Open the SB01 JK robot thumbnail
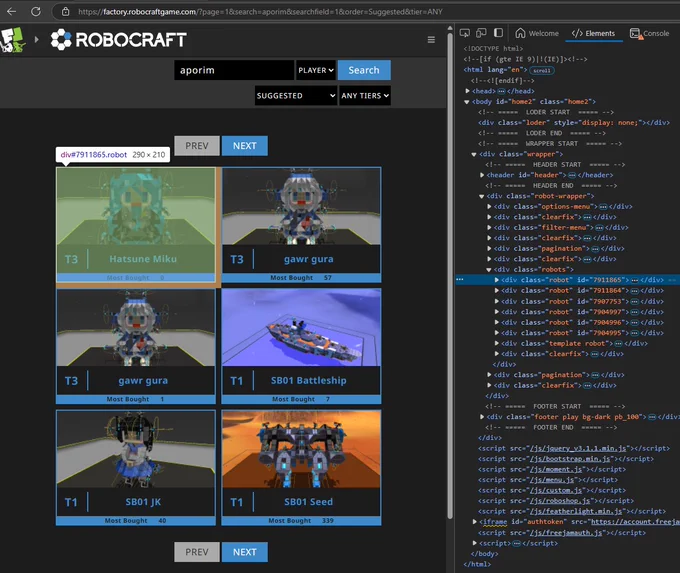 pyautogui.click(x=136, y=449)
